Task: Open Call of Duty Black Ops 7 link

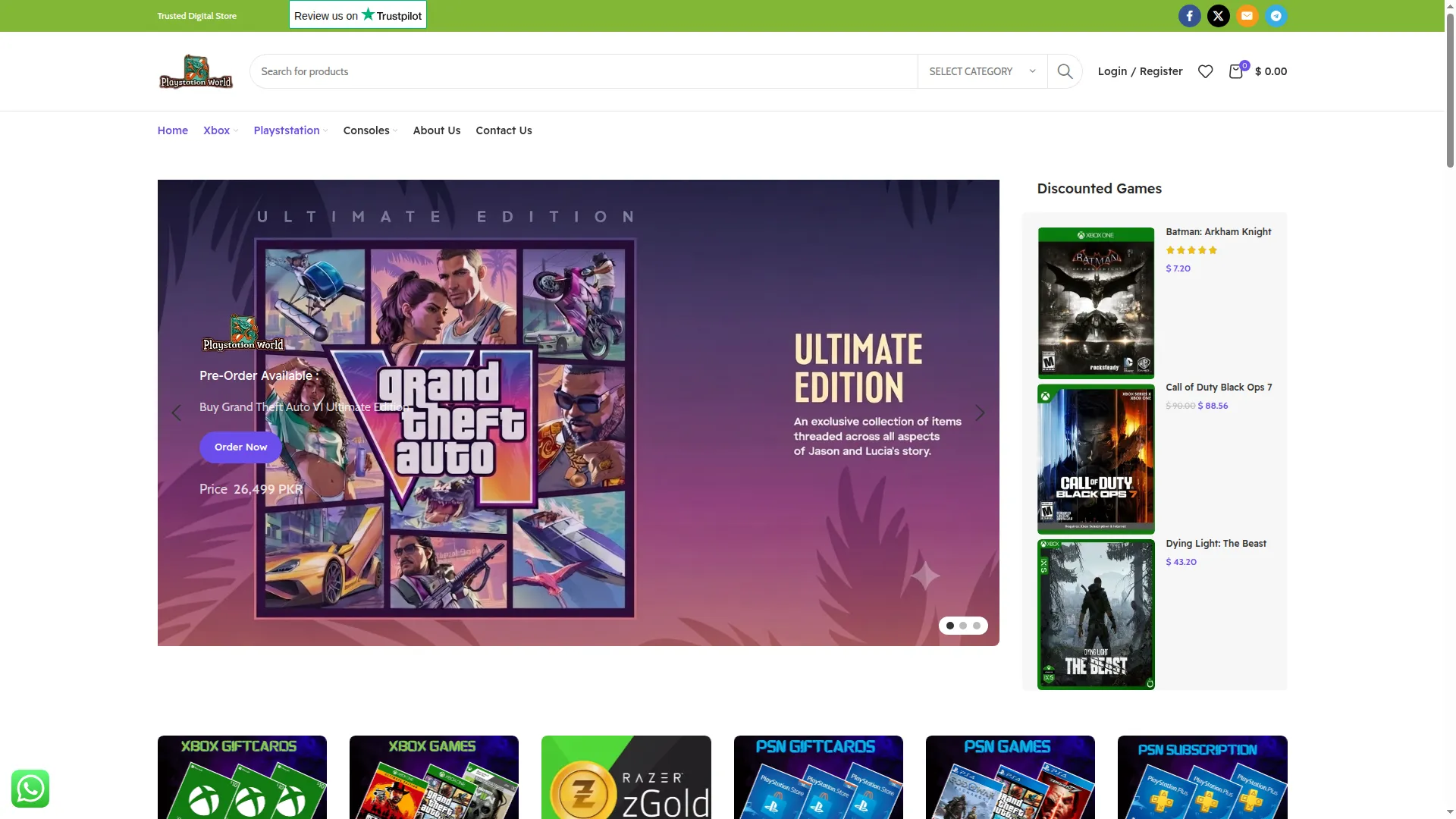Action: click(x=1219, y=388)
